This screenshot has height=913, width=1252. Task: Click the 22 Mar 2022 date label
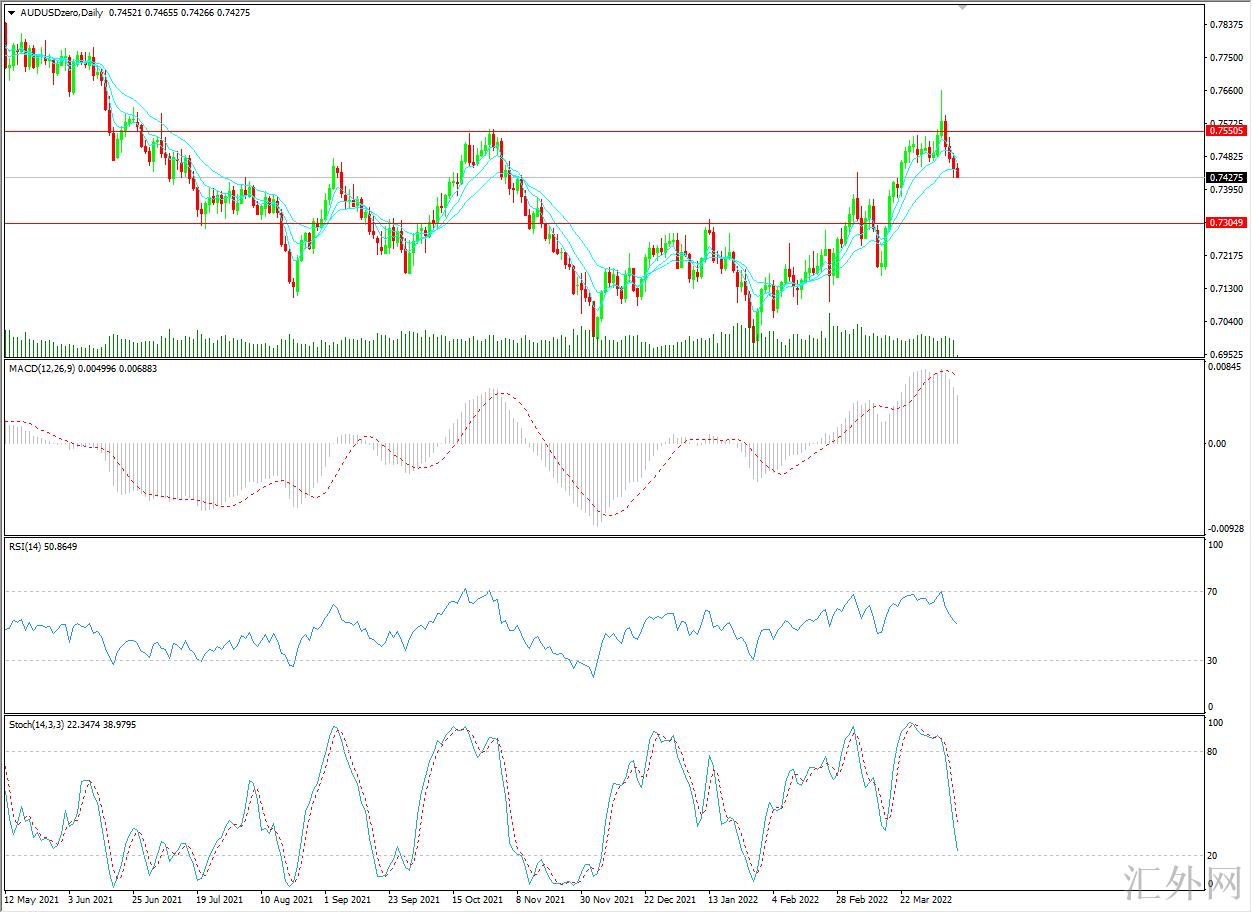coord(926,900)
